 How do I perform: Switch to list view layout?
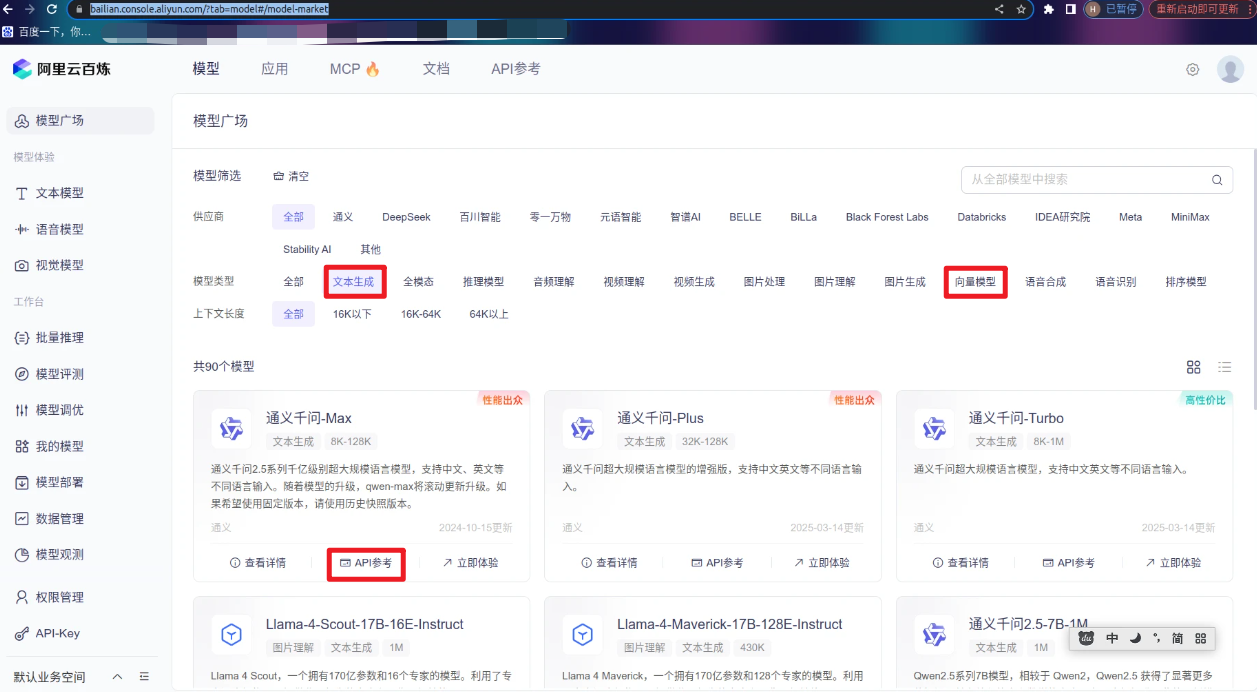click(1224, 367)
